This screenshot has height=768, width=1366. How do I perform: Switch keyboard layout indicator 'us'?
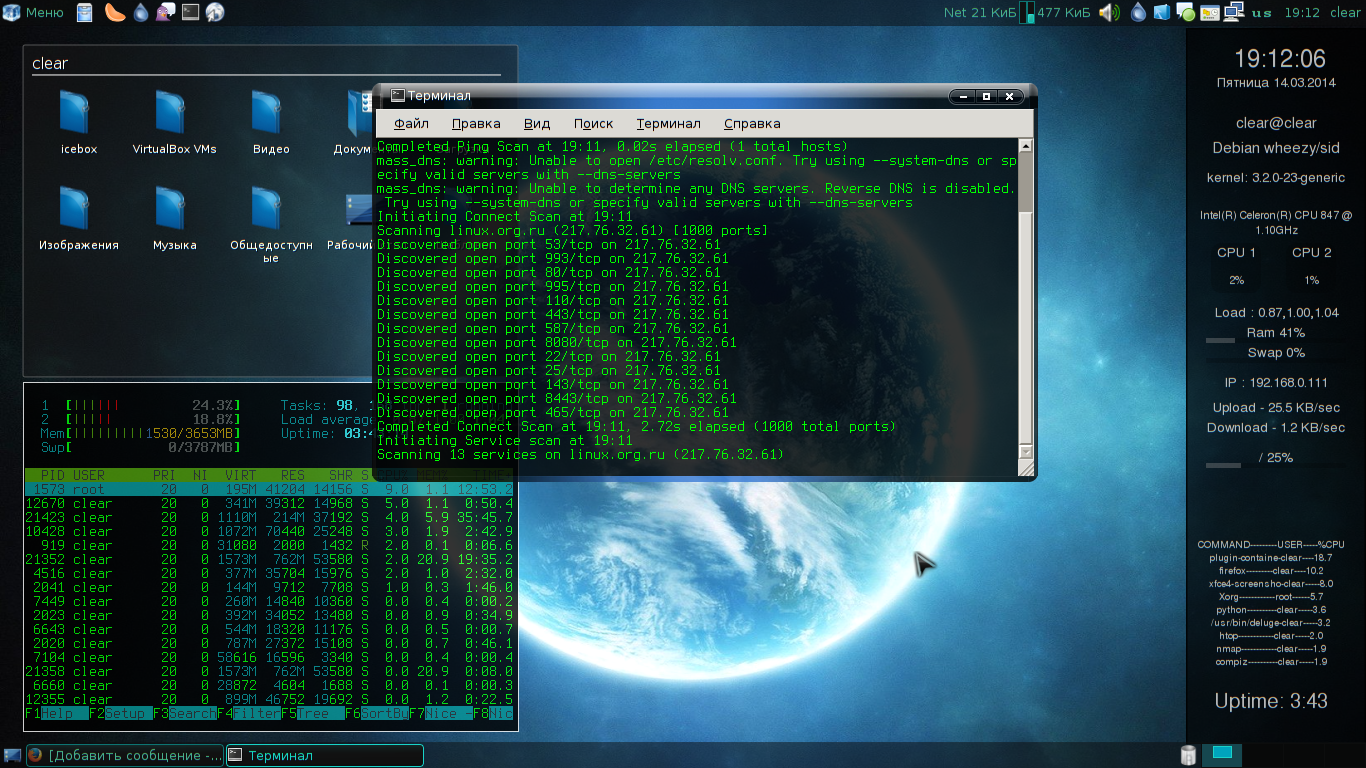(1262, 12)
